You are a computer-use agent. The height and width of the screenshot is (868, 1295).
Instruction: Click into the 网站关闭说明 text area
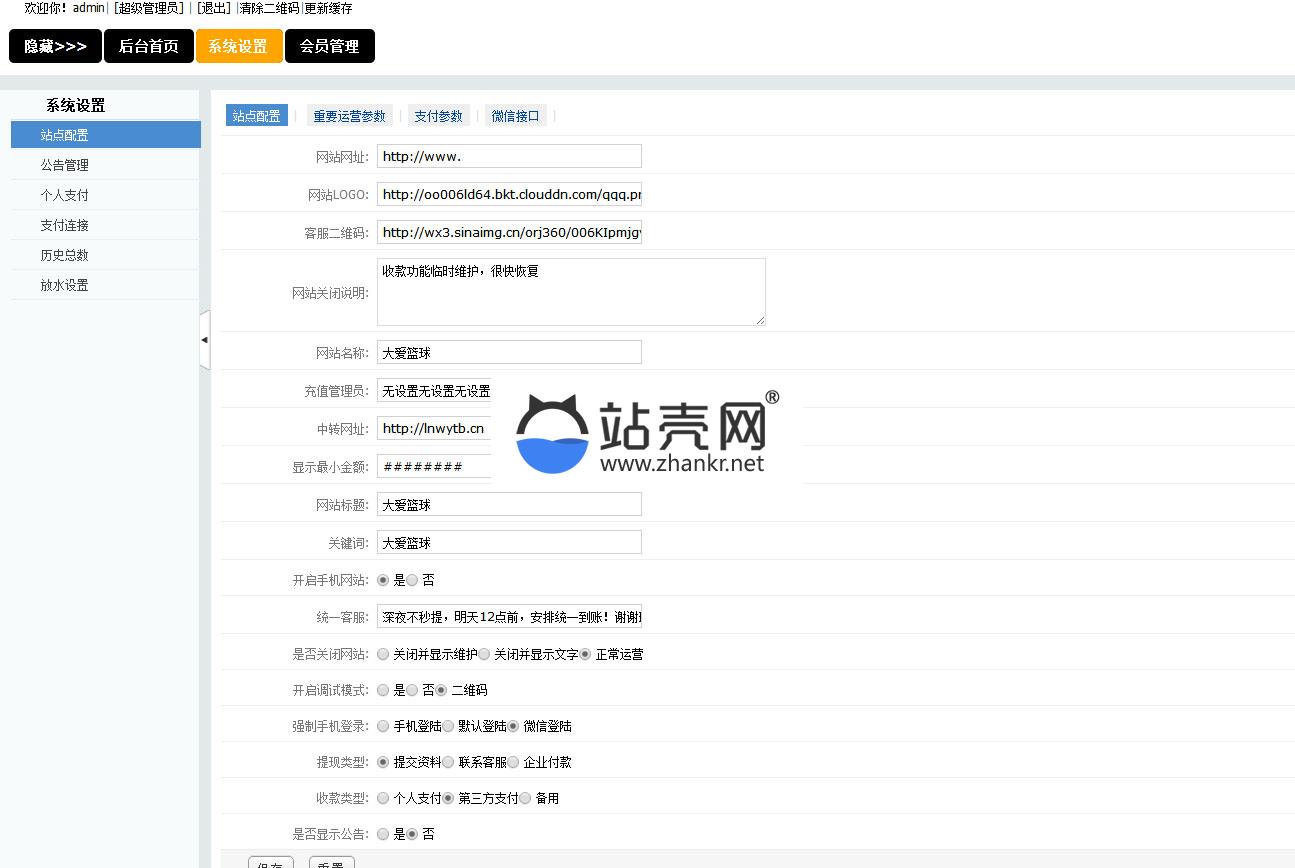pyautogui.click(x=570, y=292)
